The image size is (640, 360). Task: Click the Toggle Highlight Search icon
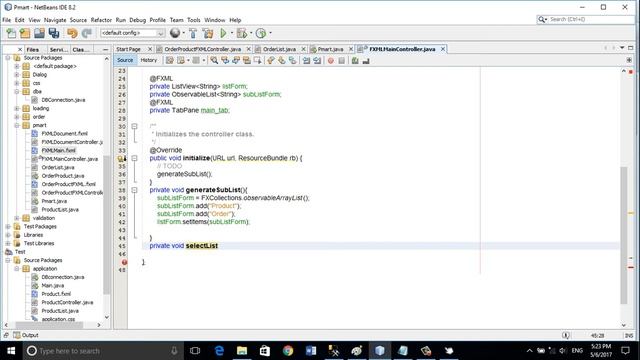coord(247,60)
